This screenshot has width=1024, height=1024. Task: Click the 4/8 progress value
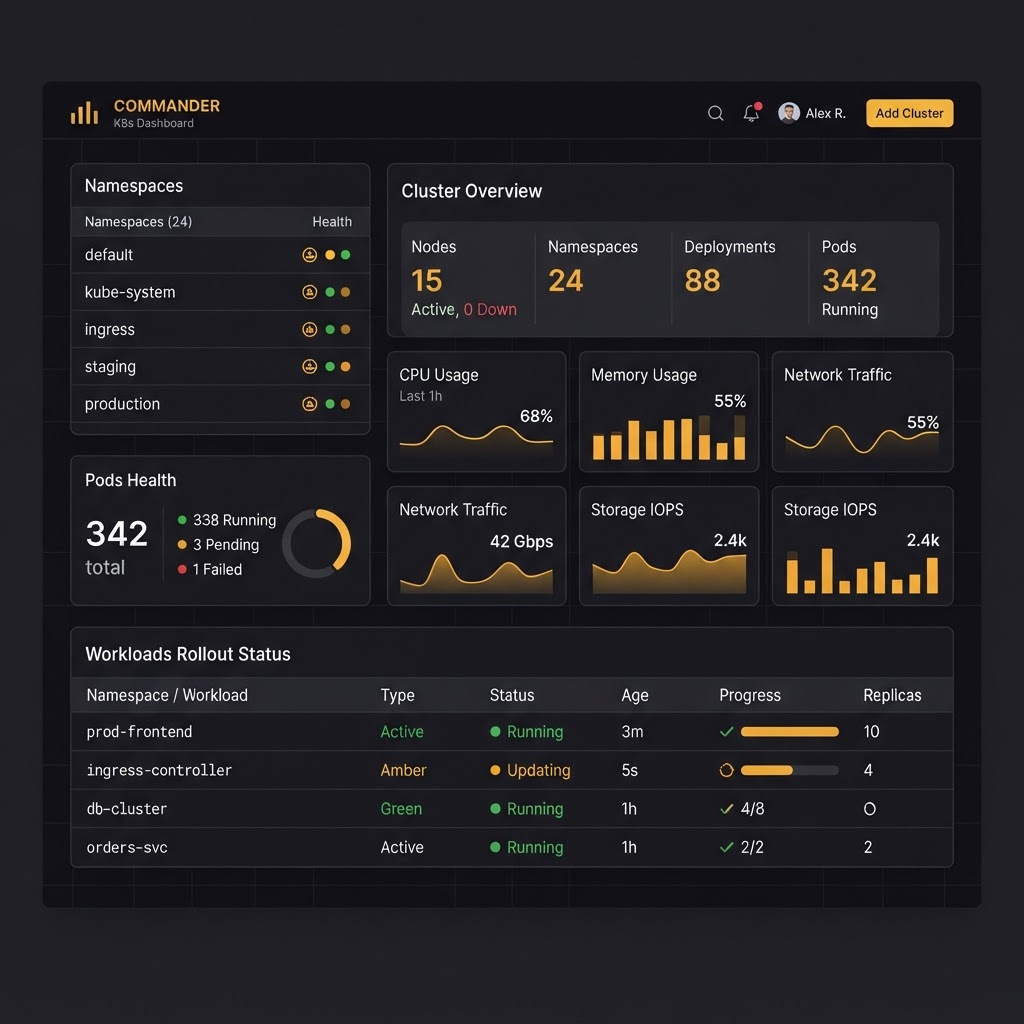pos(752,808)
